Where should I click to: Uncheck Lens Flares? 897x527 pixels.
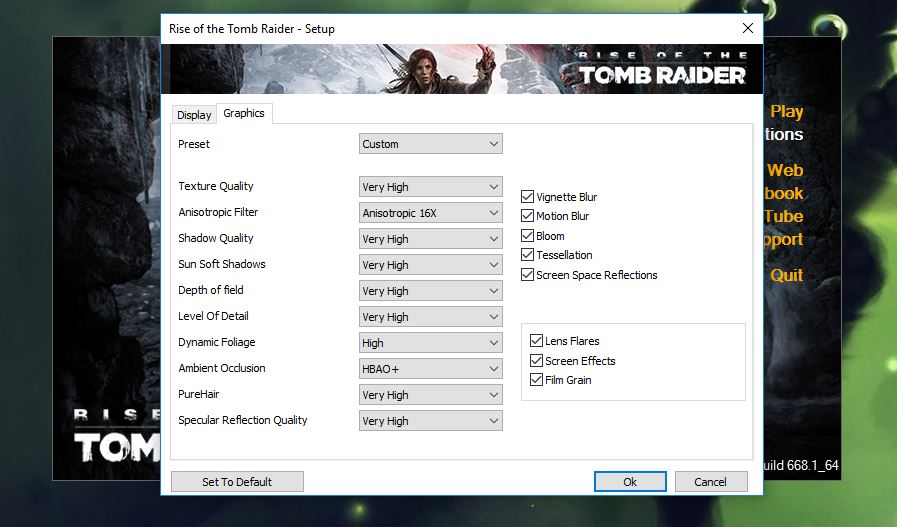click(x=536, y=340)
